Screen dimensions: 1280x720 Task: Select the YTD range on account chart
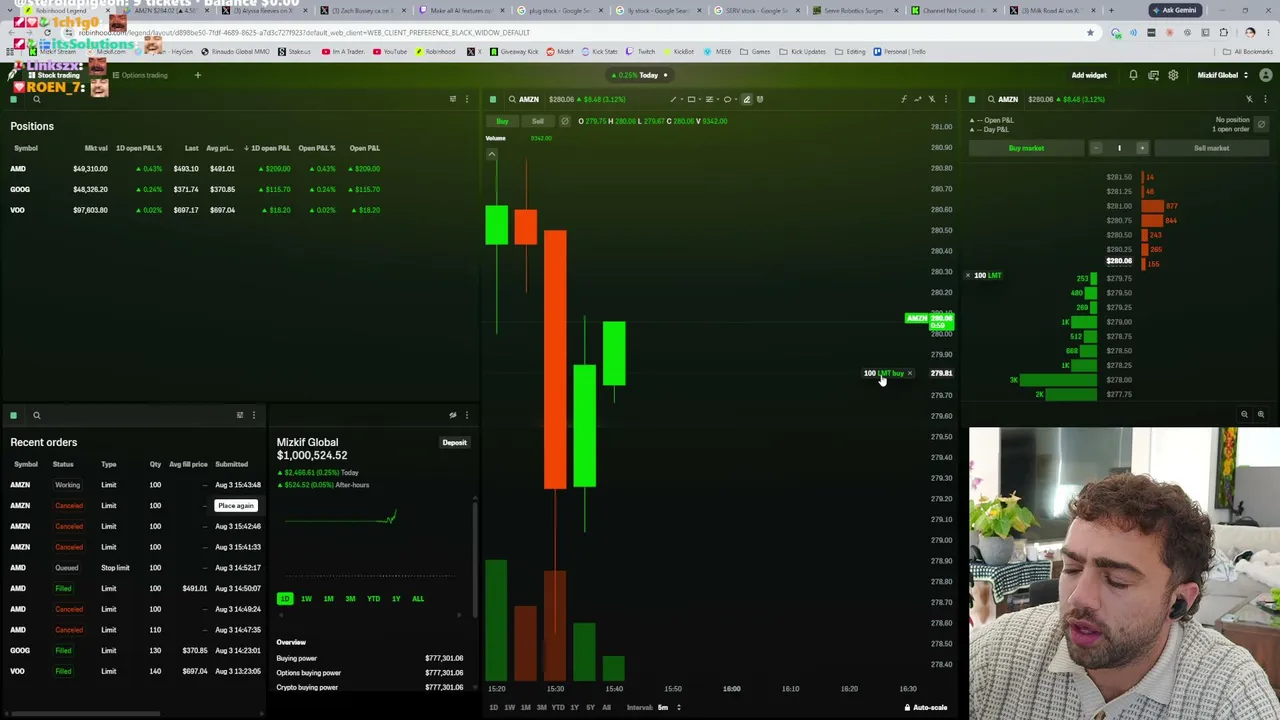(373, 598)
